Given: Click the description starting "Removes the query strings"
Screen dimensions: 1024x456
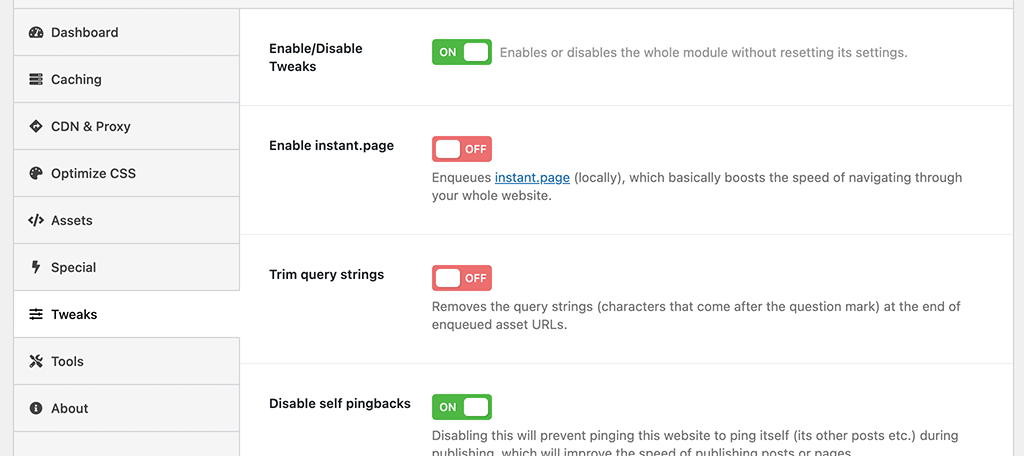Looking at the screenshot, I should tap(696, 315).
